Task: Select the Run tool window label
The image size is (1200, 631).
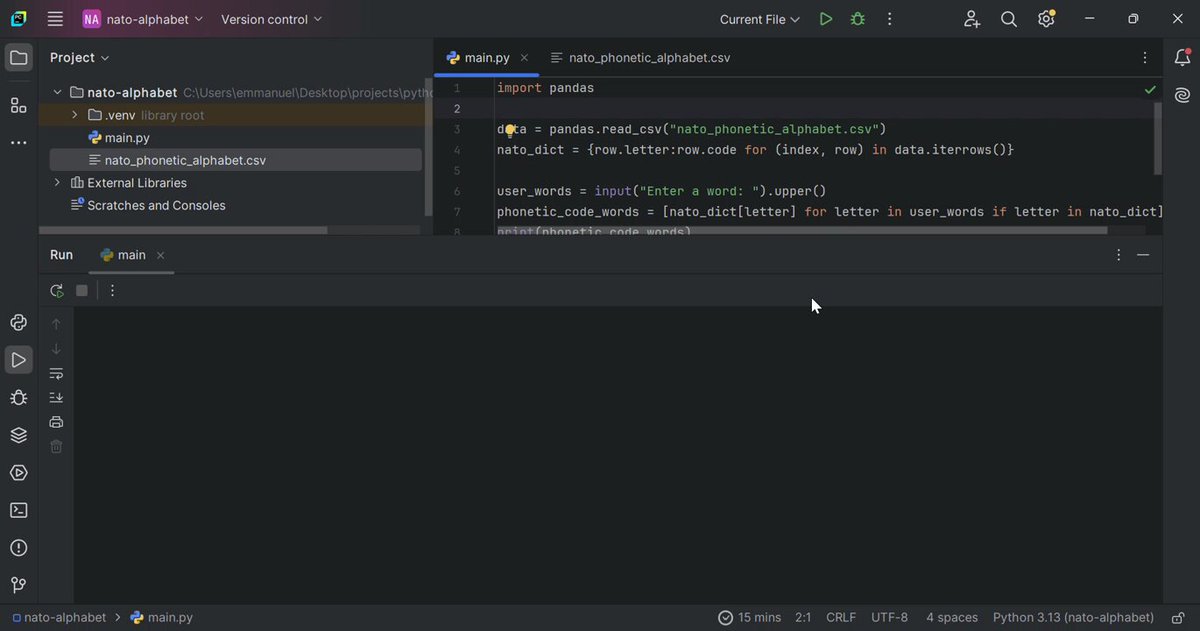Action: [x=62, y=255]
